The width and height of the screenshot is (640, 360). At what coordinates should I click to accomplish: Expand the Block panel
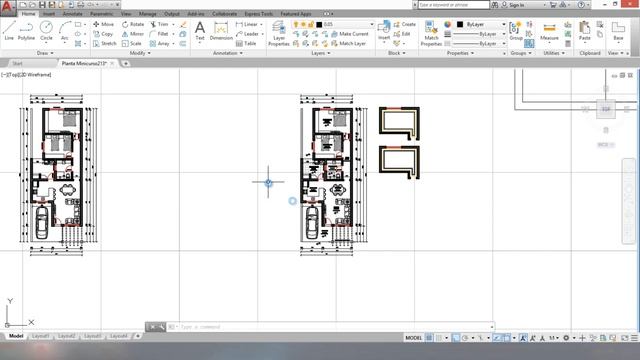click(396, 53)
